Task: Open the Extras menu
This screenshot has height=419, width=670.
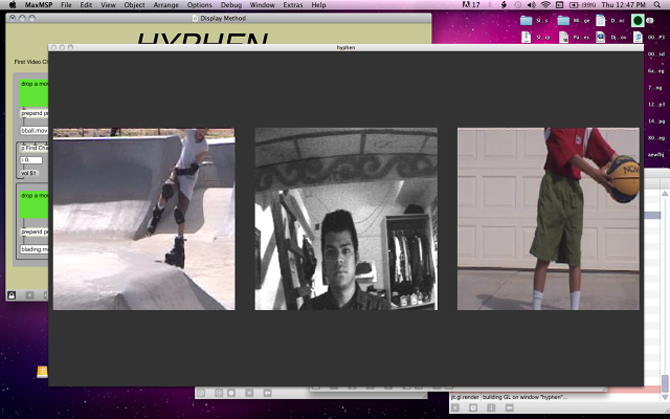Action: point(293,5)
